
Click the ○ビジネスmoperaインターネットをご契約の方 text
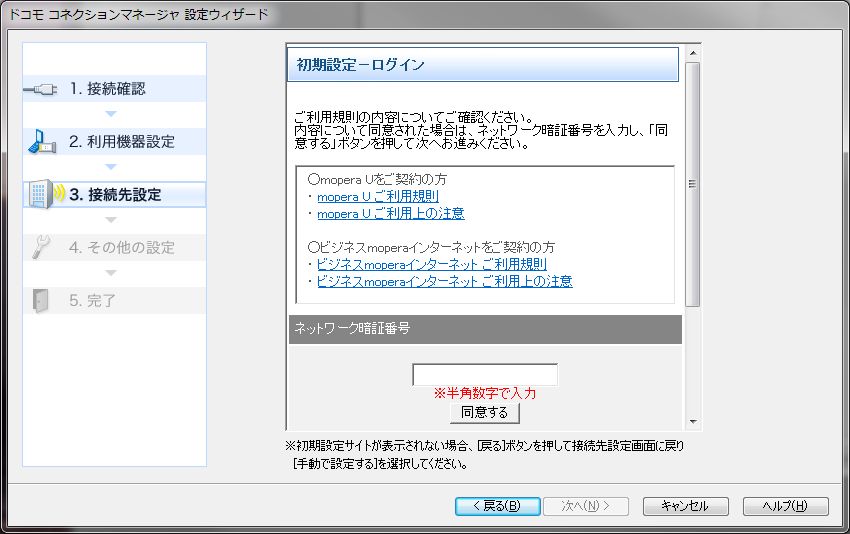[x=431, y=247]
